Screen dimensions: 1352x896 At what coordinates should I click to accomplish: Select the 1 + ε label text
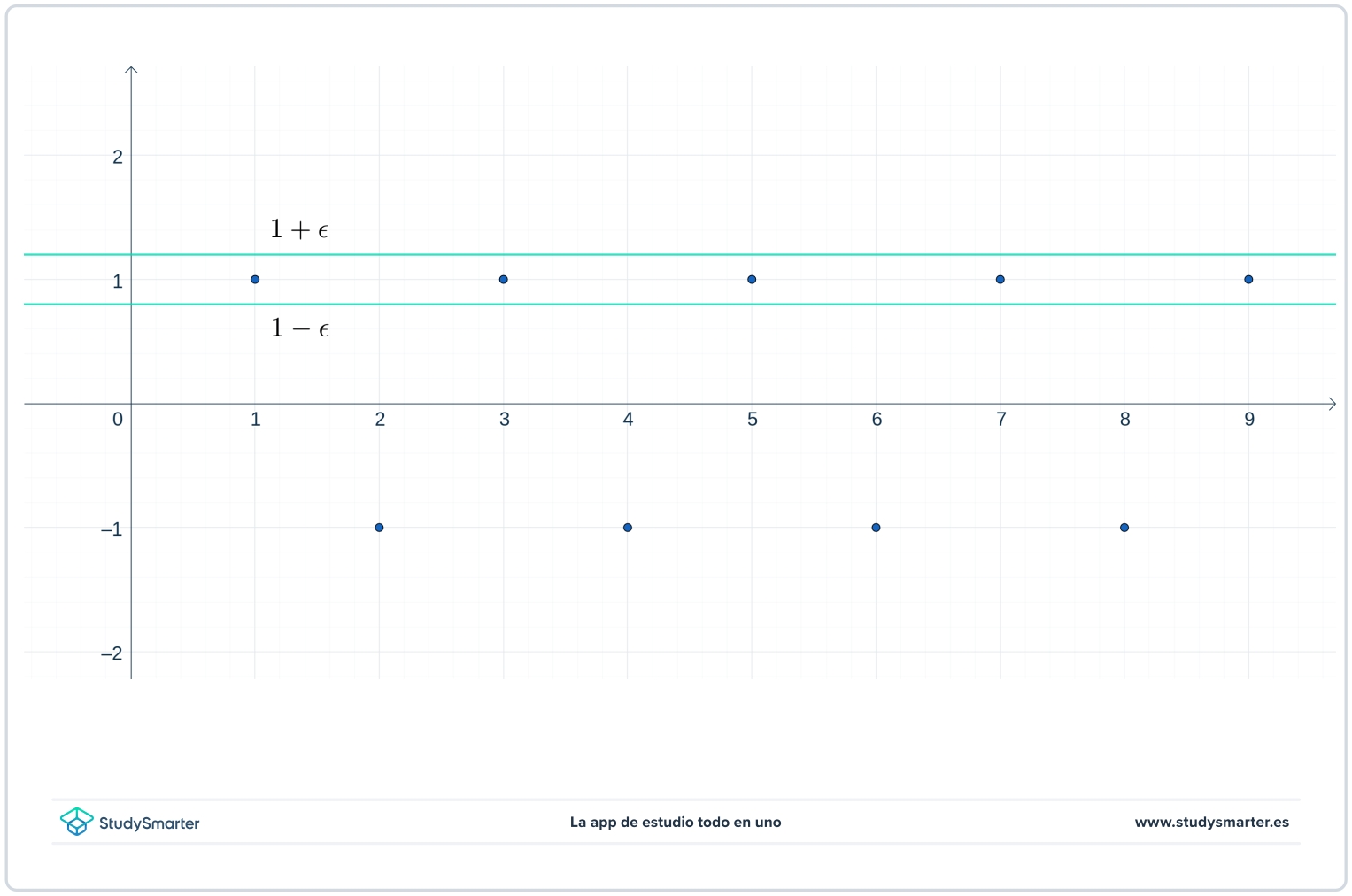pos(299,228)
